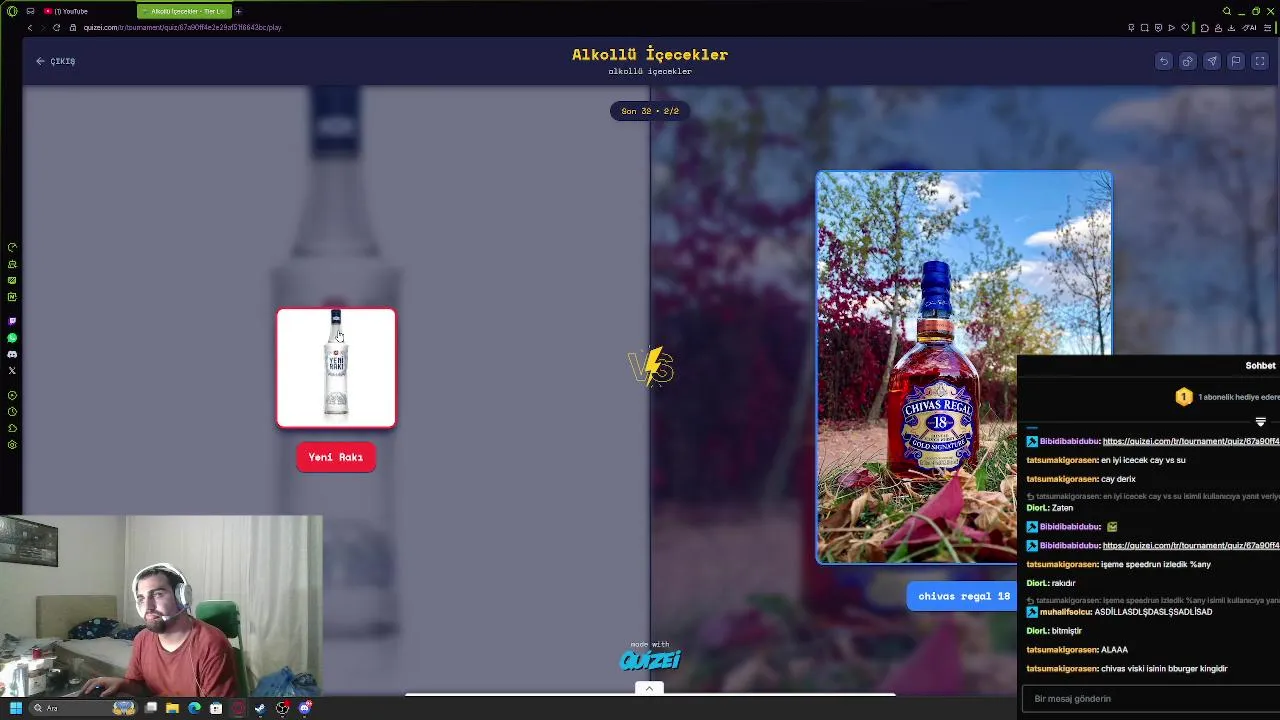The height and width of the screenshot is (720, 1280).
Task: Open GX Control speedometer icon in sidebar
Action: tap(12, 247)
